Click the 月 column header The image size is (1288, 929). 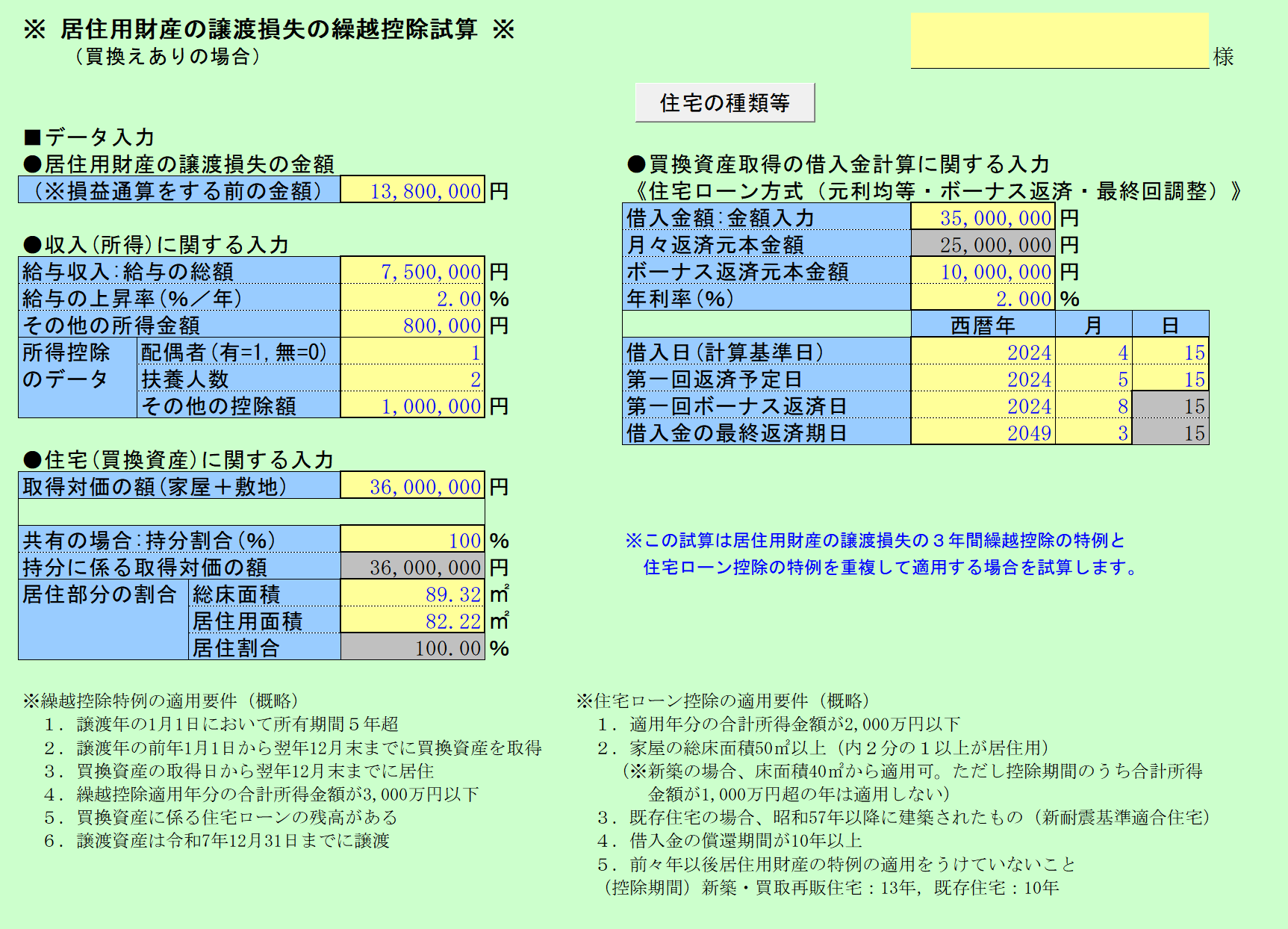coord(1093,325)
